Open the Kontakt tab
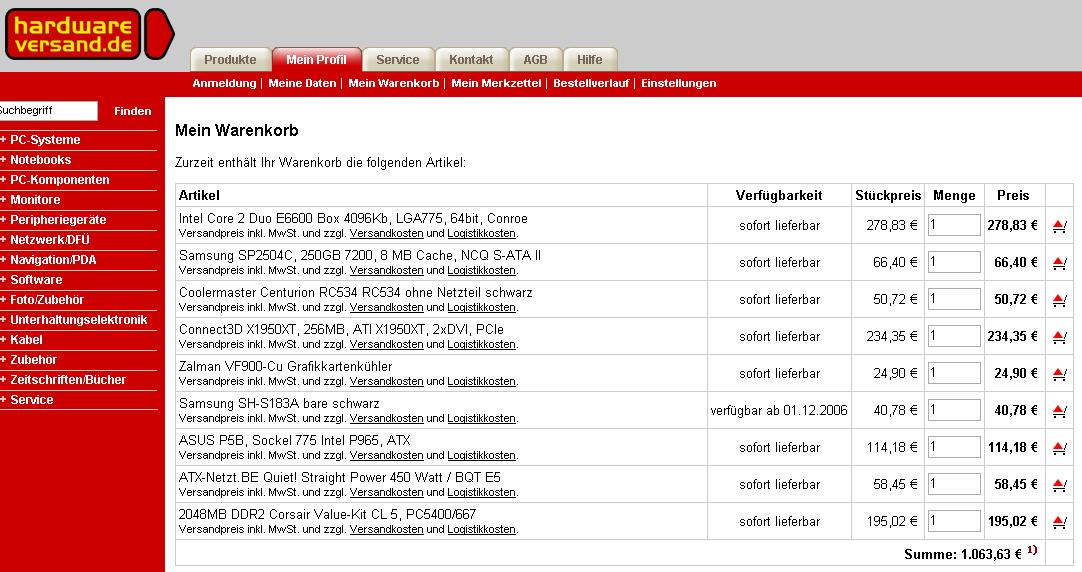This screenshot has height=572, width=1082. (x=471, y=60)
